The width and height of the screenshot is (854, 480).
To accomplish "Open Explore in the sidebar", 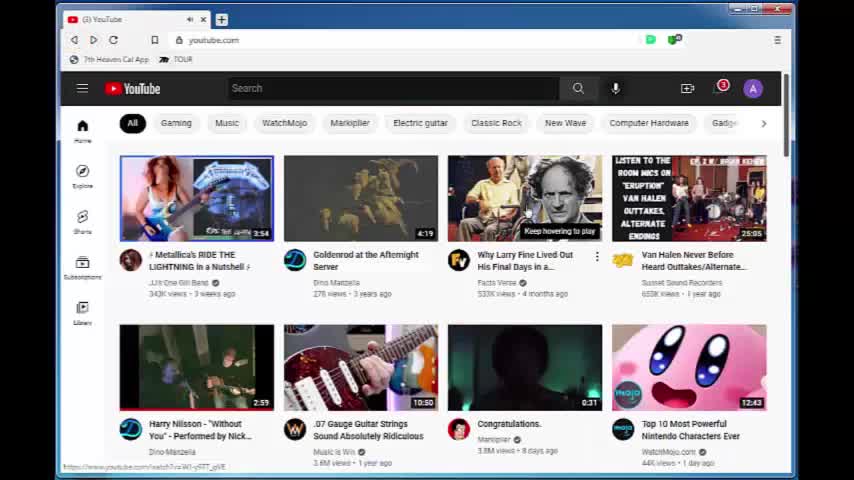I will coord(83,177).
